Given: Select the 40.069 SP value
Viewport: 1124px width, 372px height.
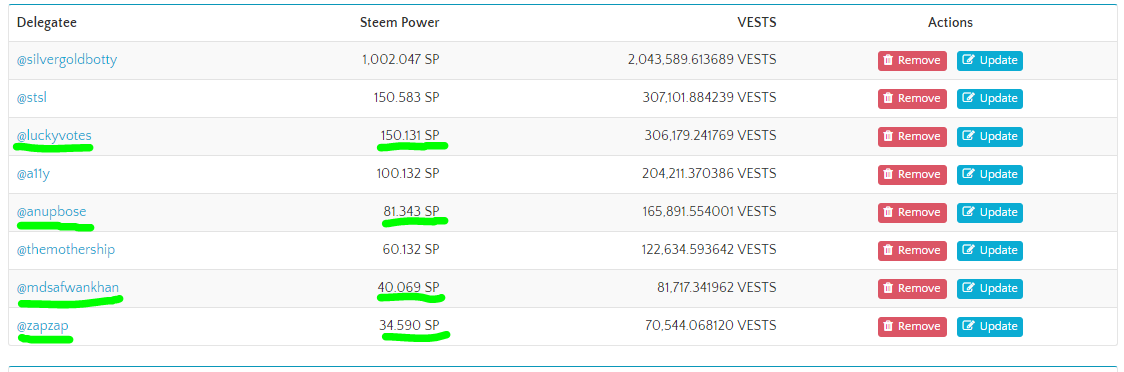Looking at the screenshot, I should coord(409,287).
